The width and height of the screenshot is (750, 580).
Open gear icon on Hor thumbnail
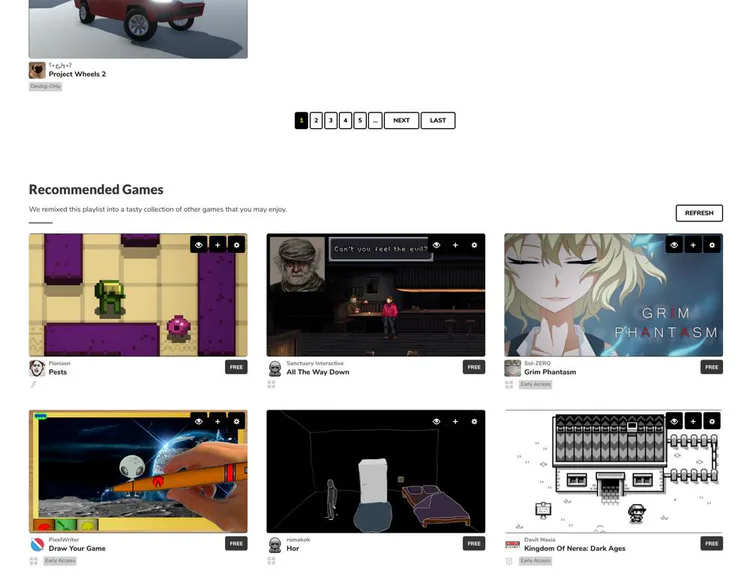tap(474, 421)
